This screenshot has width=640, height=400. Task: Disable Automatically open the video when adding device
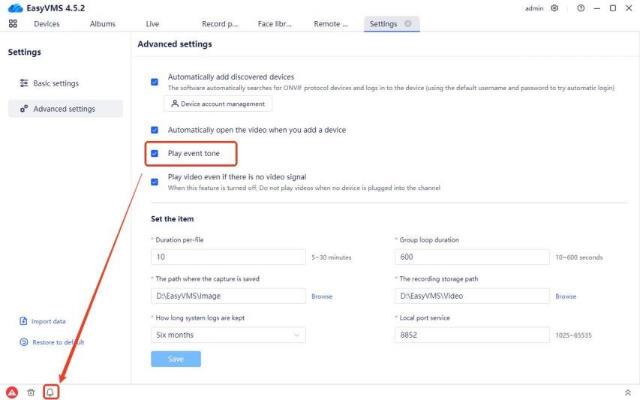(155, 130)
